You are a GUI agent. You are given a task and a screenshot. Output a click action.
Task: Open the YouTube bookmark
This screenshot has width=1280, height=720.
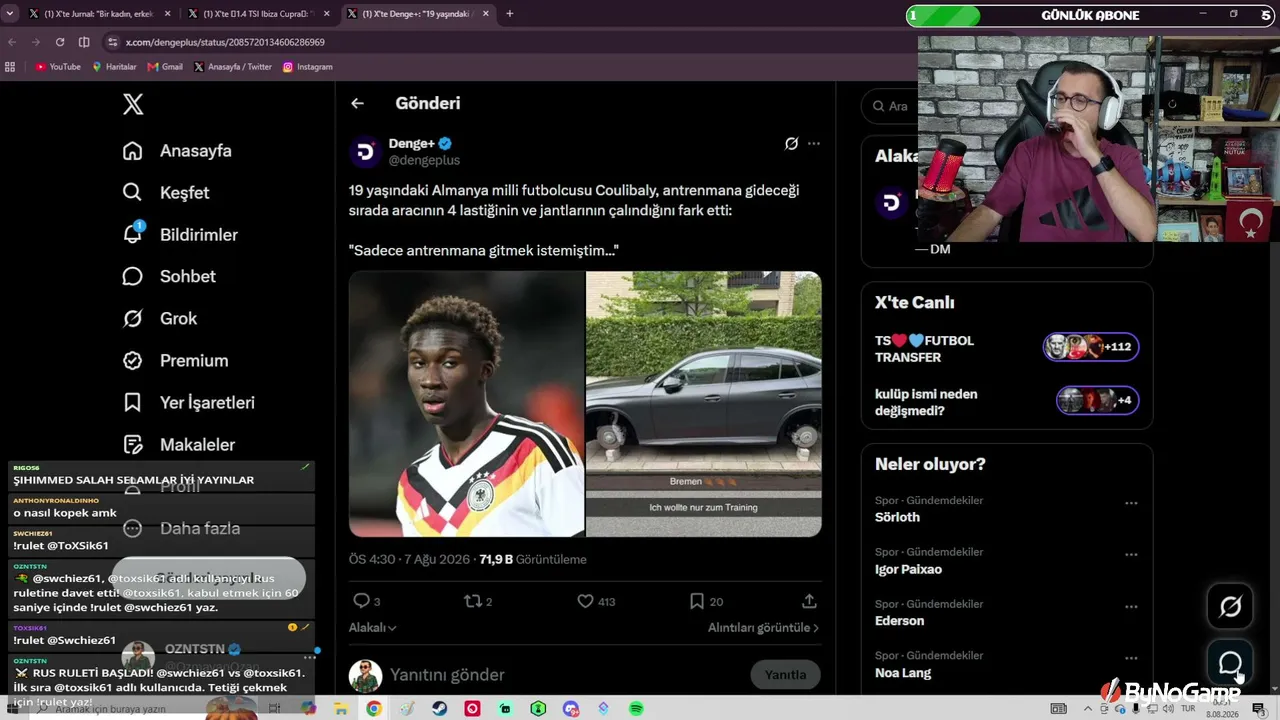(58, 67)
